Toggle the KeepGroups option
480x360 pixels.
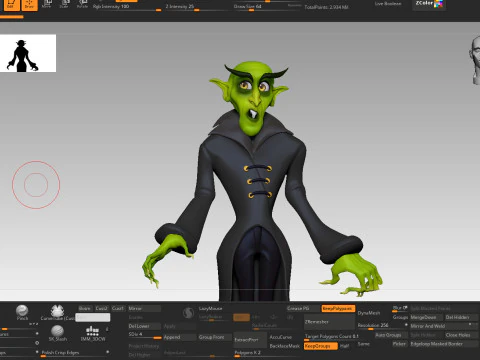coord(320,346)
